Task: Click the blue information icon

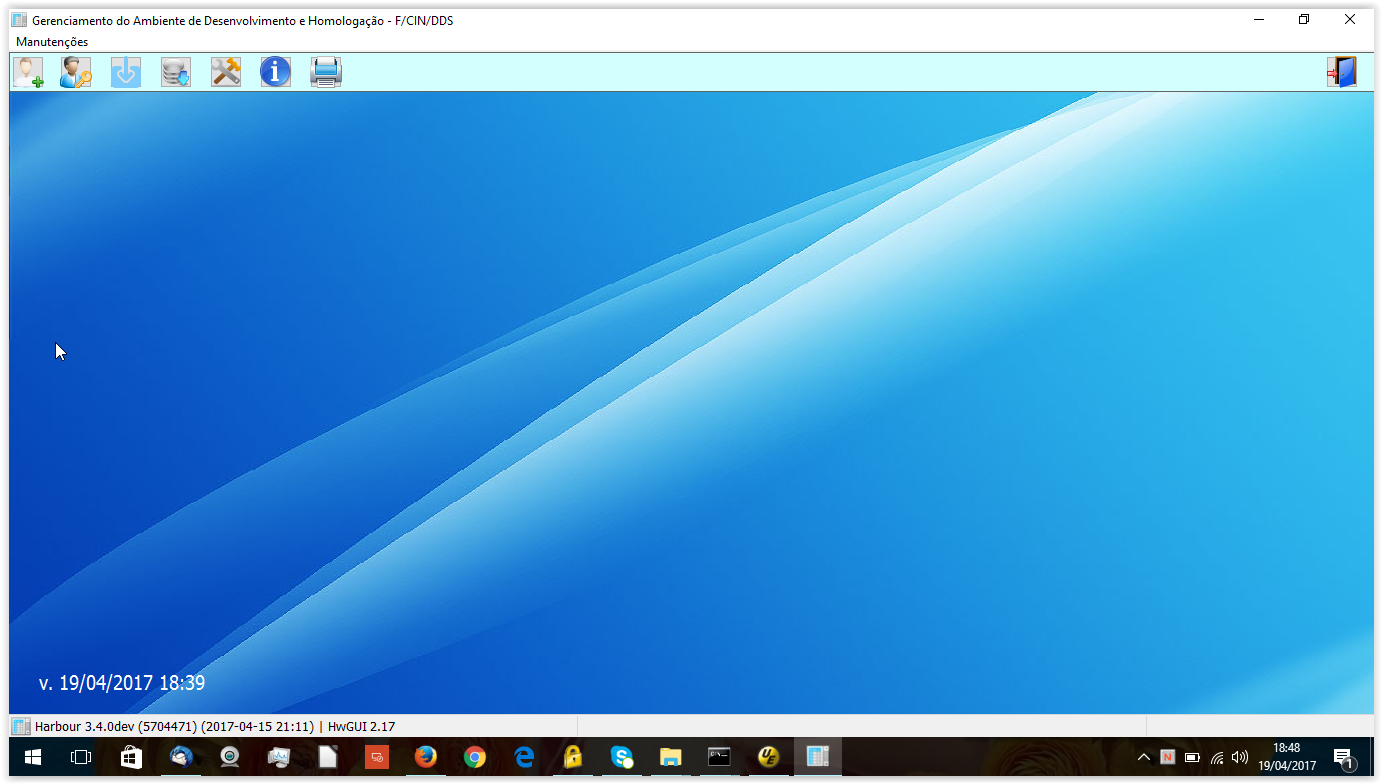Action: [276, 72]
